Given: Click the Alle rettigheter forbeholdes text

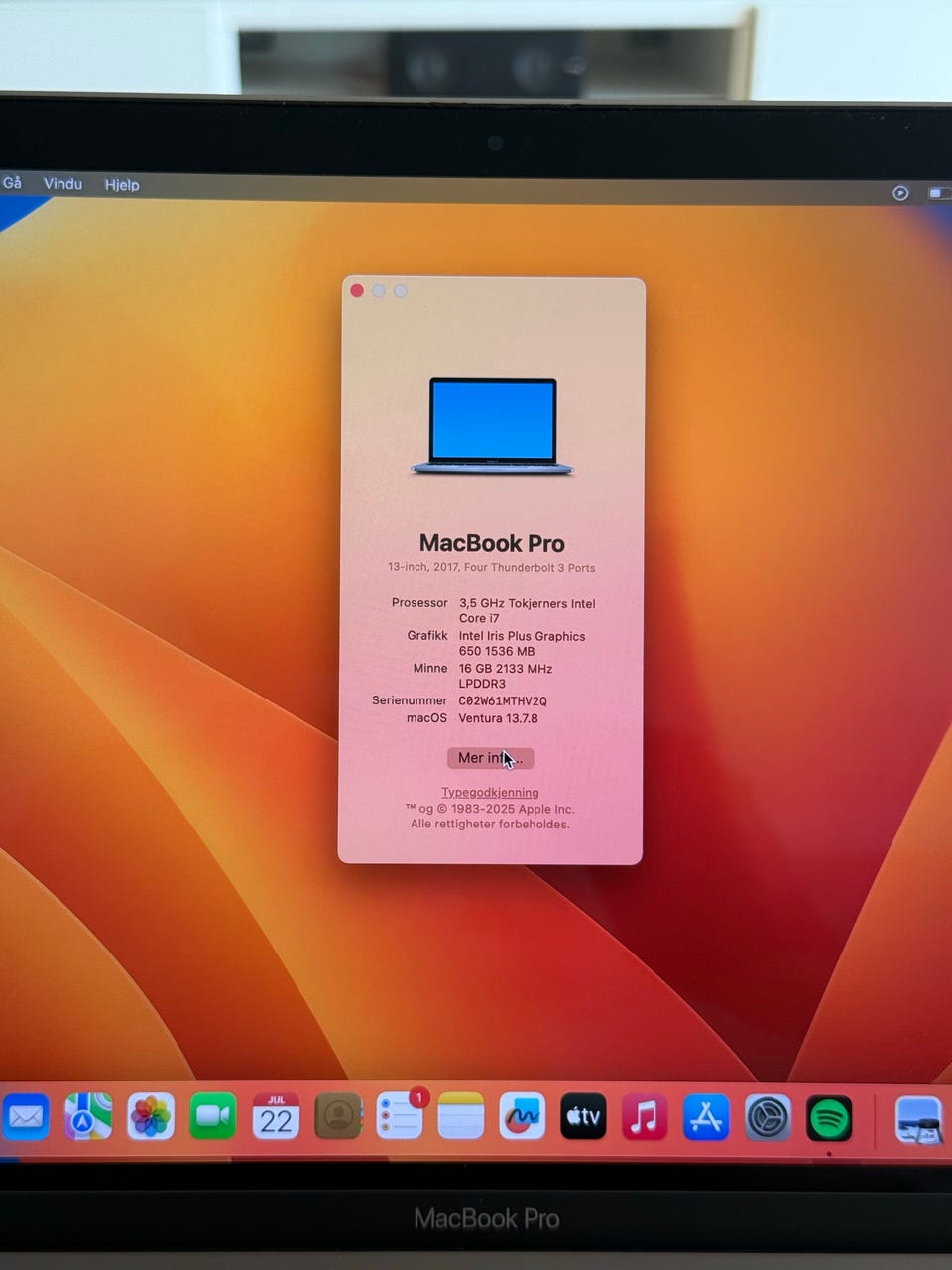Looking at the screenshot, I should click(490, 824).
